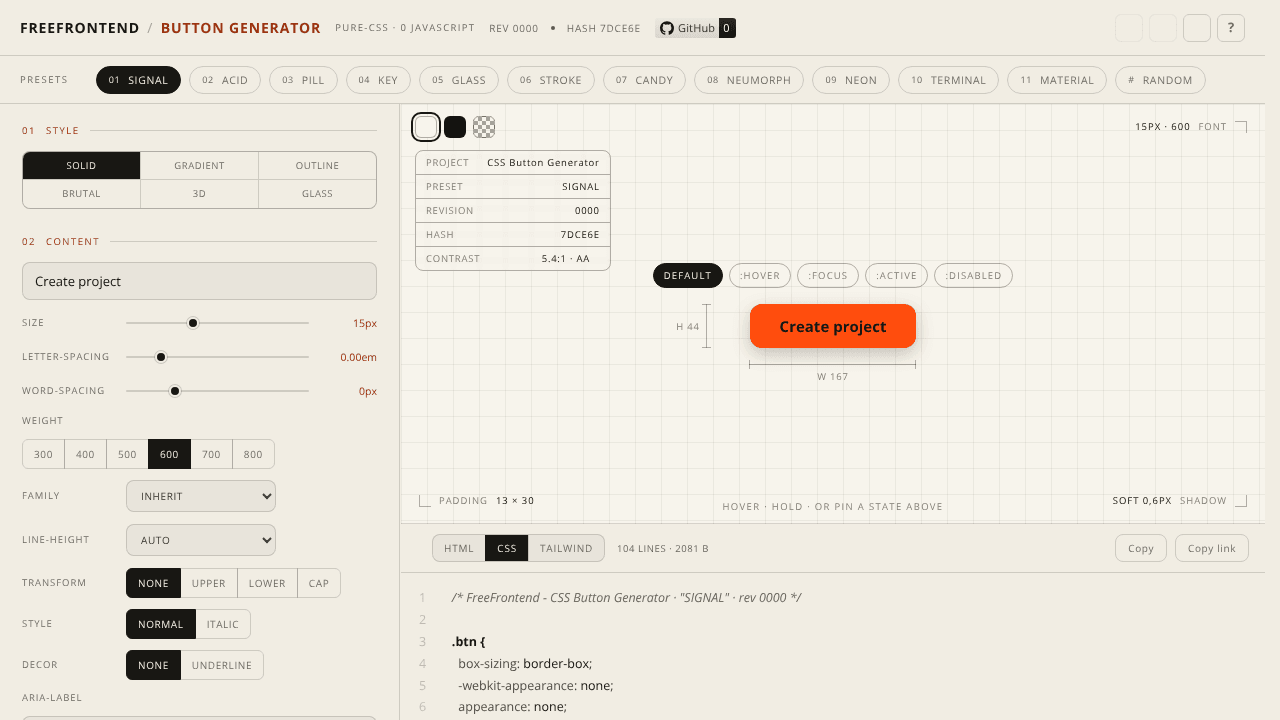This screenshot has height=720, width=1280.
Task: Pin the :FOCUS button state
Action: tap(828, 275)
